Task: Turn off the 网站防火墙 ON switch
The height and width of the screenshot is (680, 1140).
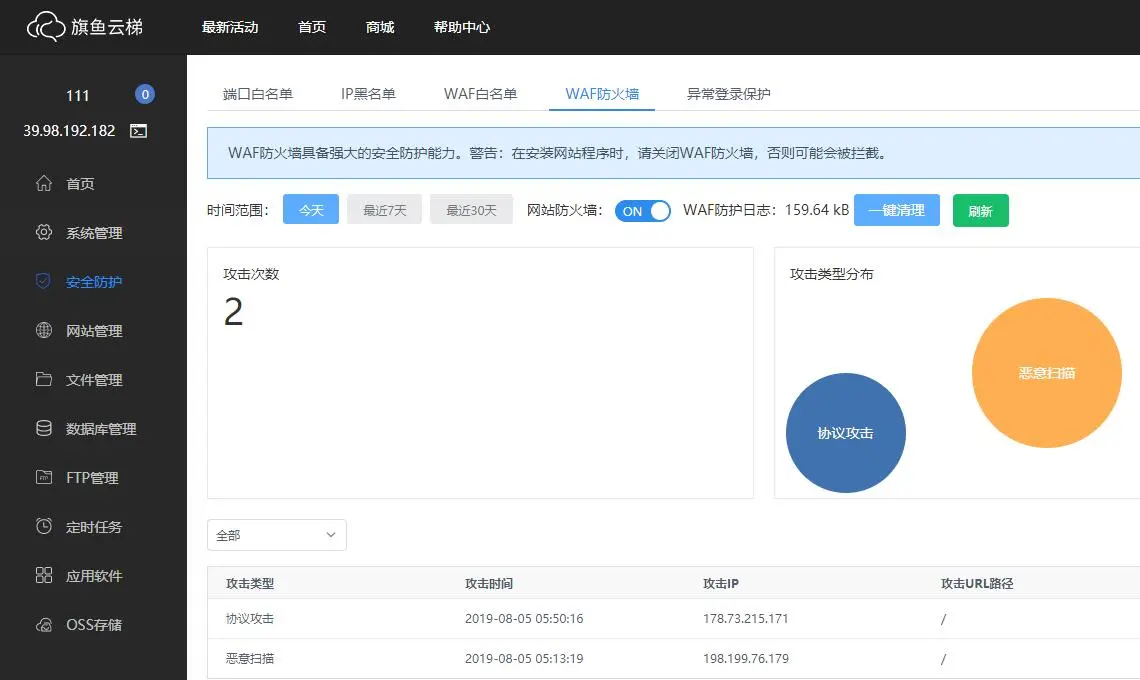Action: click(642, 211)
